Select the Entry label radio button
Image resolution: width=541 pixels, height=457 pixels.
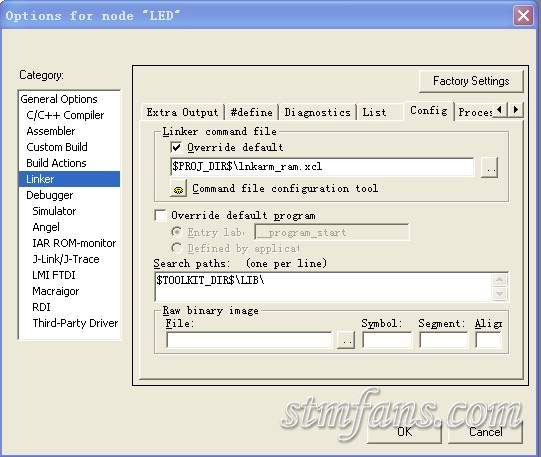(x=176, y=232)
